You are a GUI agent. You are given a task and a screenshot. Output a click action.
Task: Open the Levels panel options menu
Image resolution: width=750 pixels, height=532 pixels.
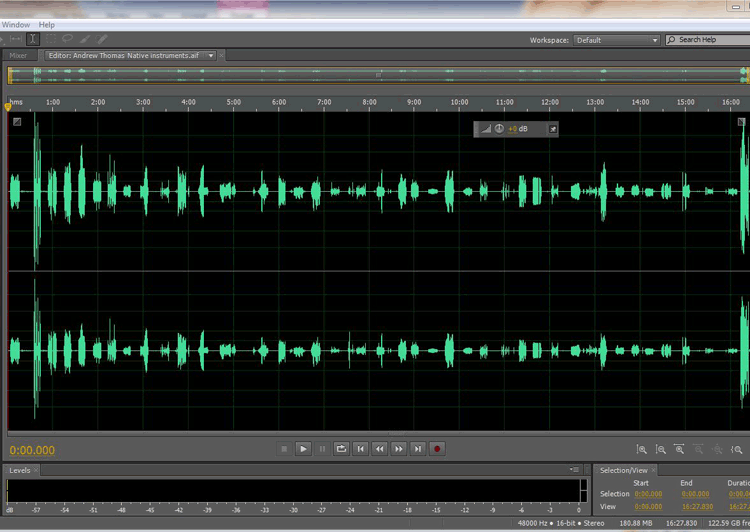click(575, 469)
